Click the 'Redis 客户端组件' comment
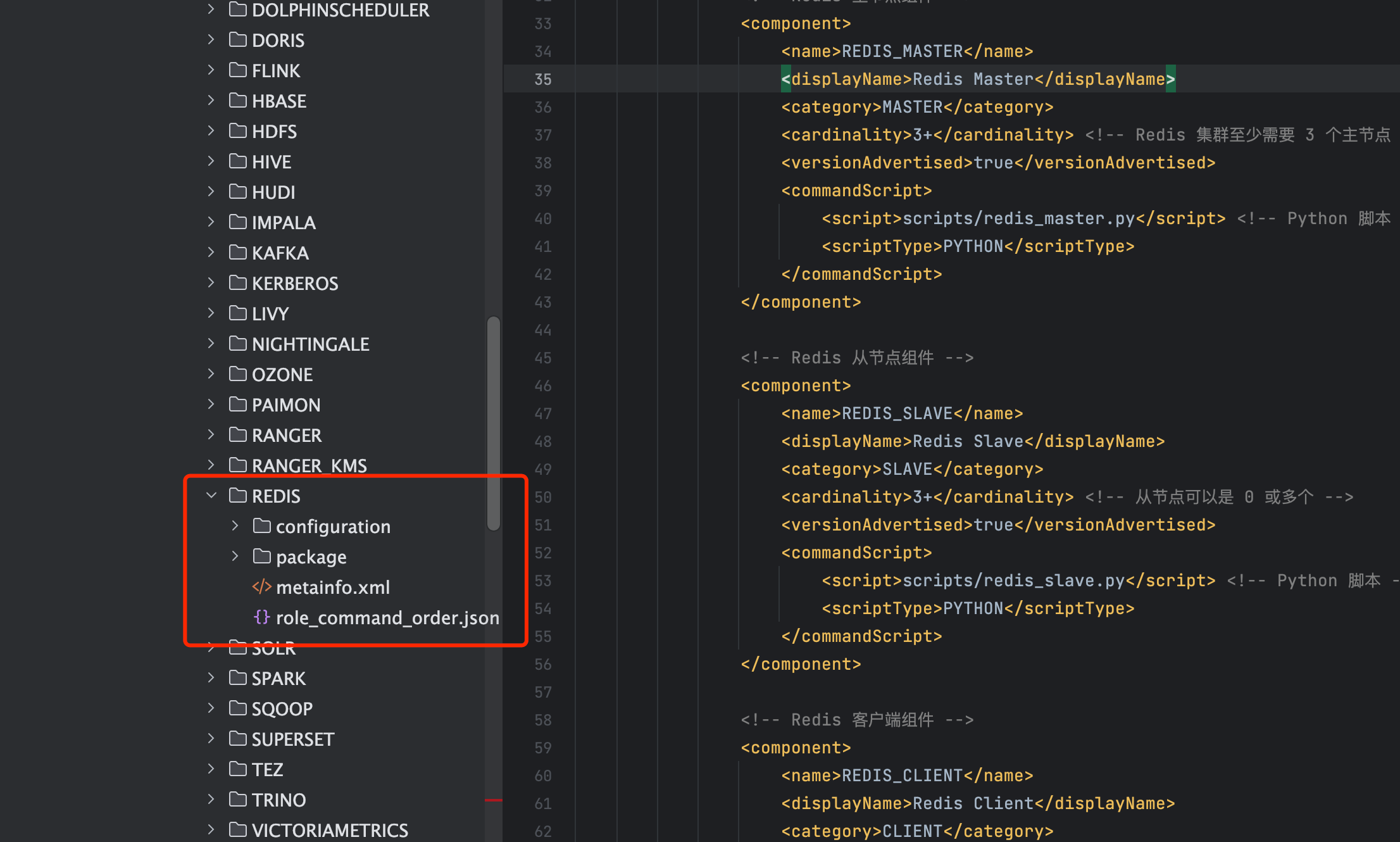Viewport: 1400px width, 842px height. click(x=857, y=720)
